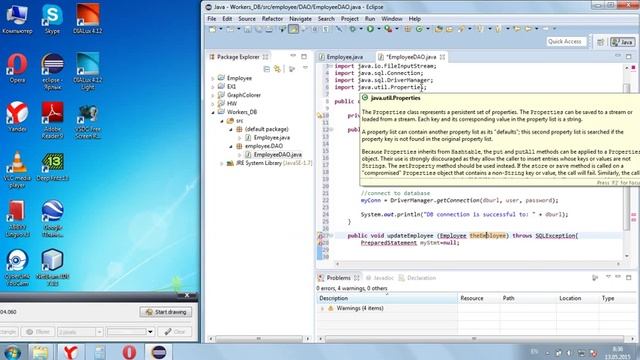Image resolution: width=640 pixels, height=360 pixels.
Task: Open the Refactor menu
Action: pyautogui.click(x=272, y=19)
